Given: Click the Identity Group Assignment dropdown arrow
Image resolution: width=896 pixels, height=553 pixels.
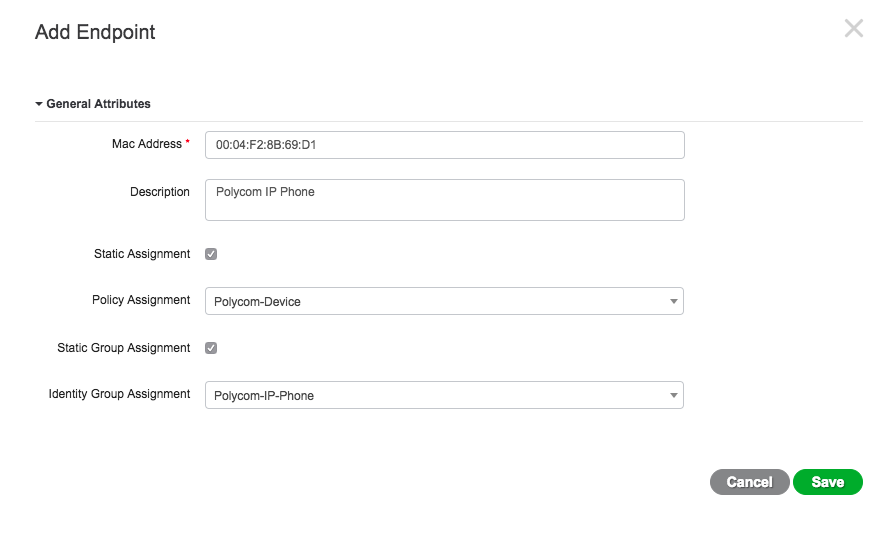Looking at the screenshot, I should click(673, 395).
